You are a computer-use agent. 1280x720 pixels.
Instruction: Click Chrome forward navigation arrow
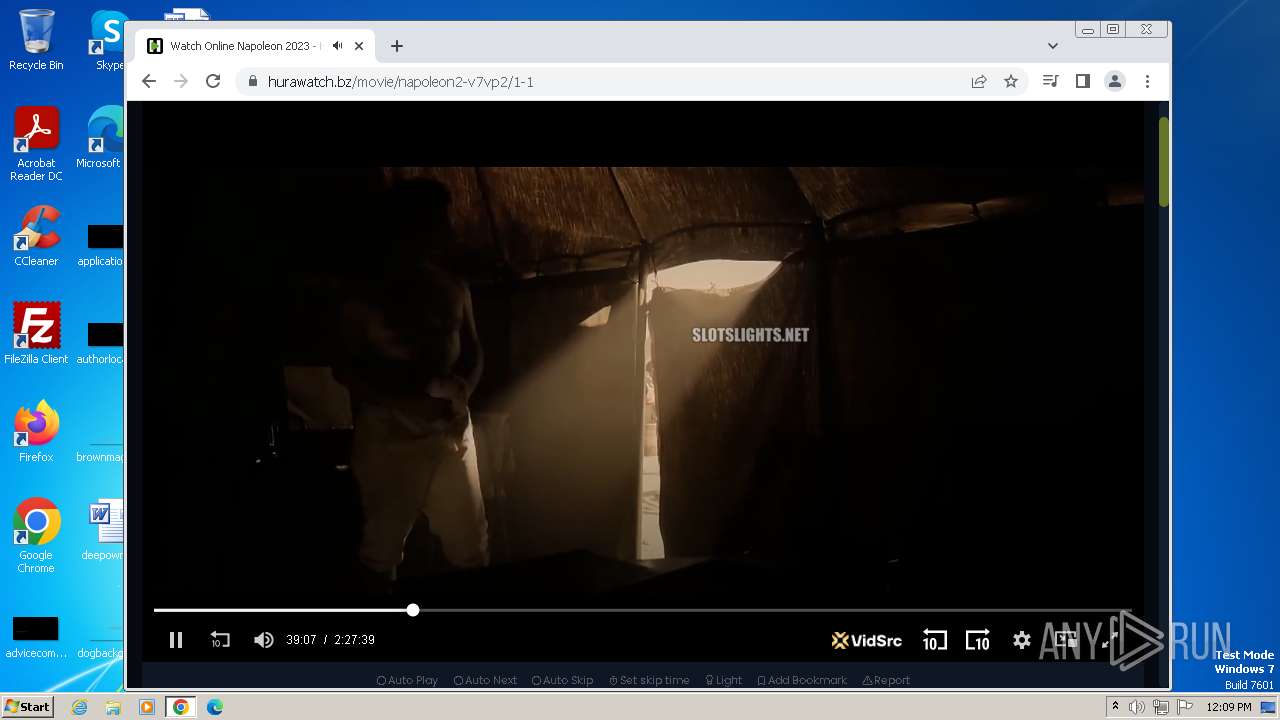pyautogui.click(x=181, y=81)
